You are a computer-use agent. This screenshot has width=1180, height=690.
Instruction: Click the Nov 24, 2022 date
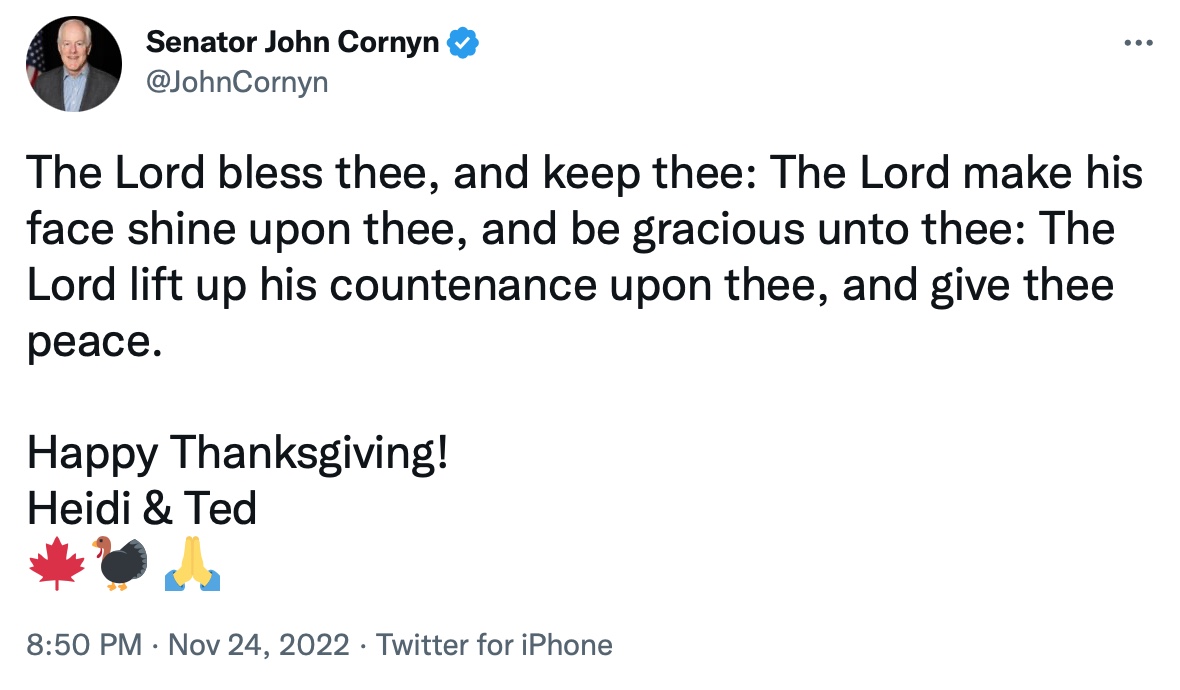coord(258,645)
